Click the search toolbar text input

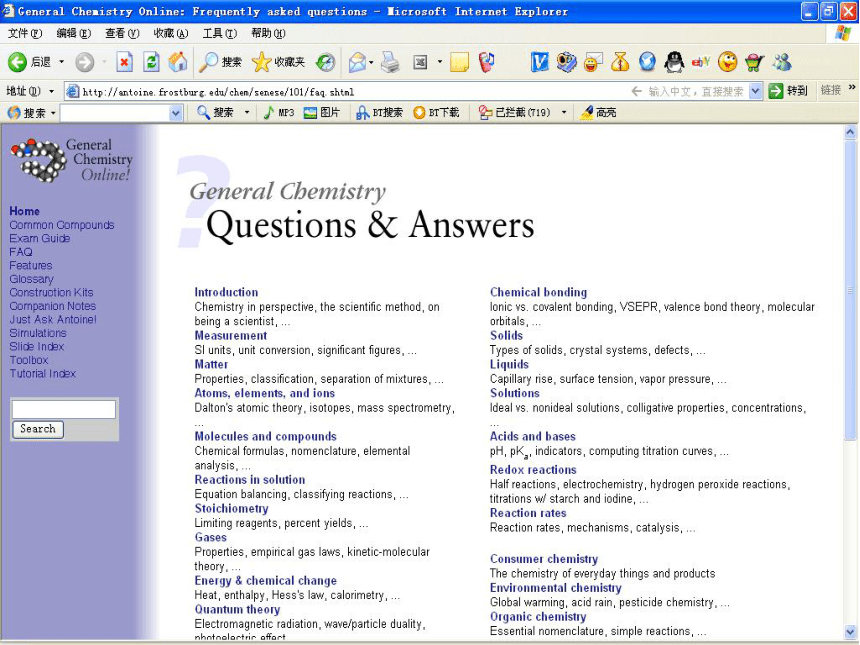[x=121, y=113]
